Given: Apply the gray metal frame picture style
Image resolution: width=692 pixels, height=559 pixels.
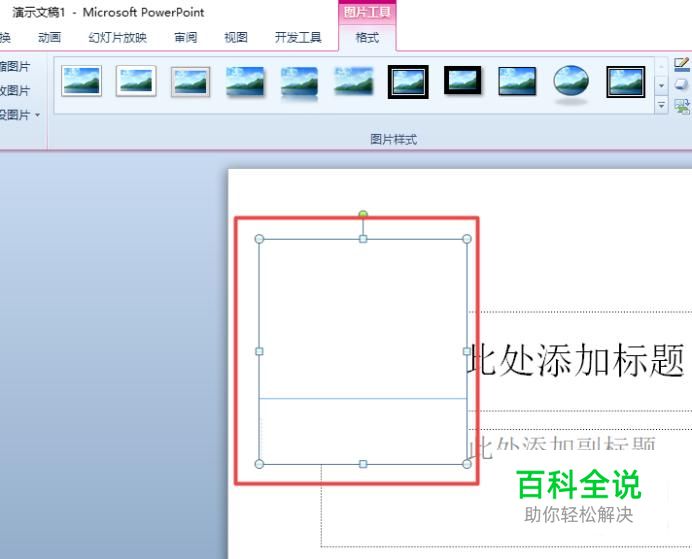Looking at the screenshot, I should click(x=191, y=82).
